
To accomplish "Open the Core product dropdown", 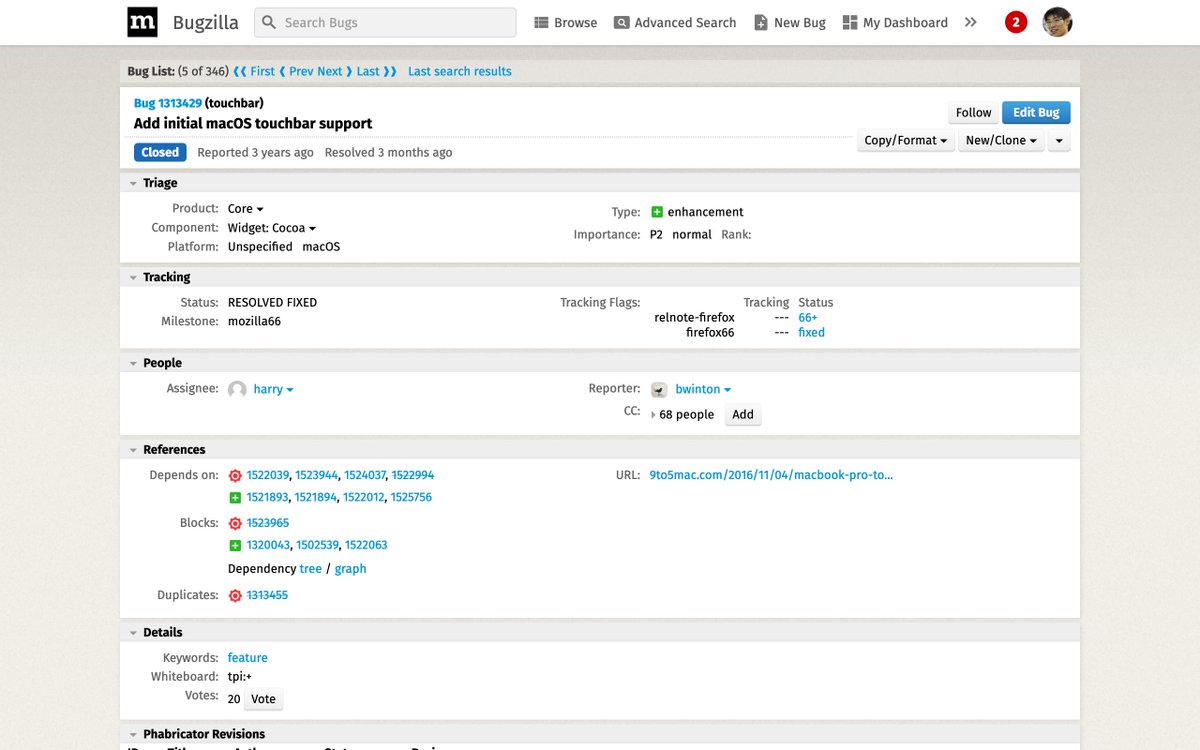I will [245, 209].
